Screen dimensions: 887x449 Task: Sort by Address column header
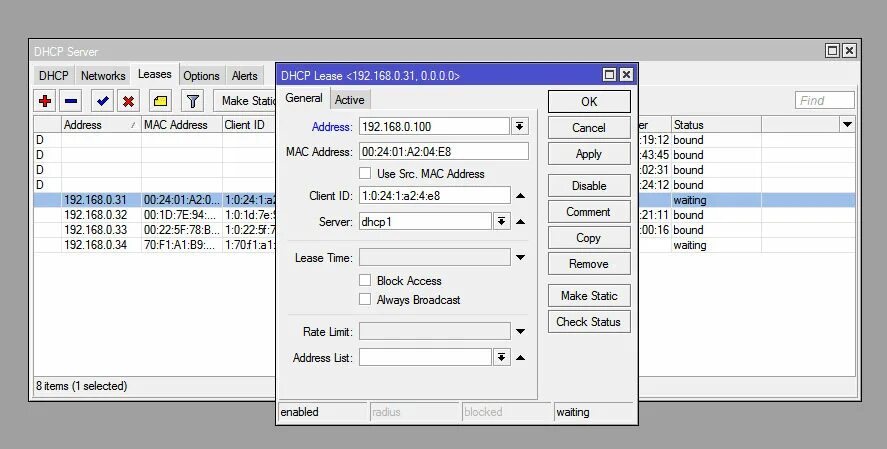[x=101, y=124]
